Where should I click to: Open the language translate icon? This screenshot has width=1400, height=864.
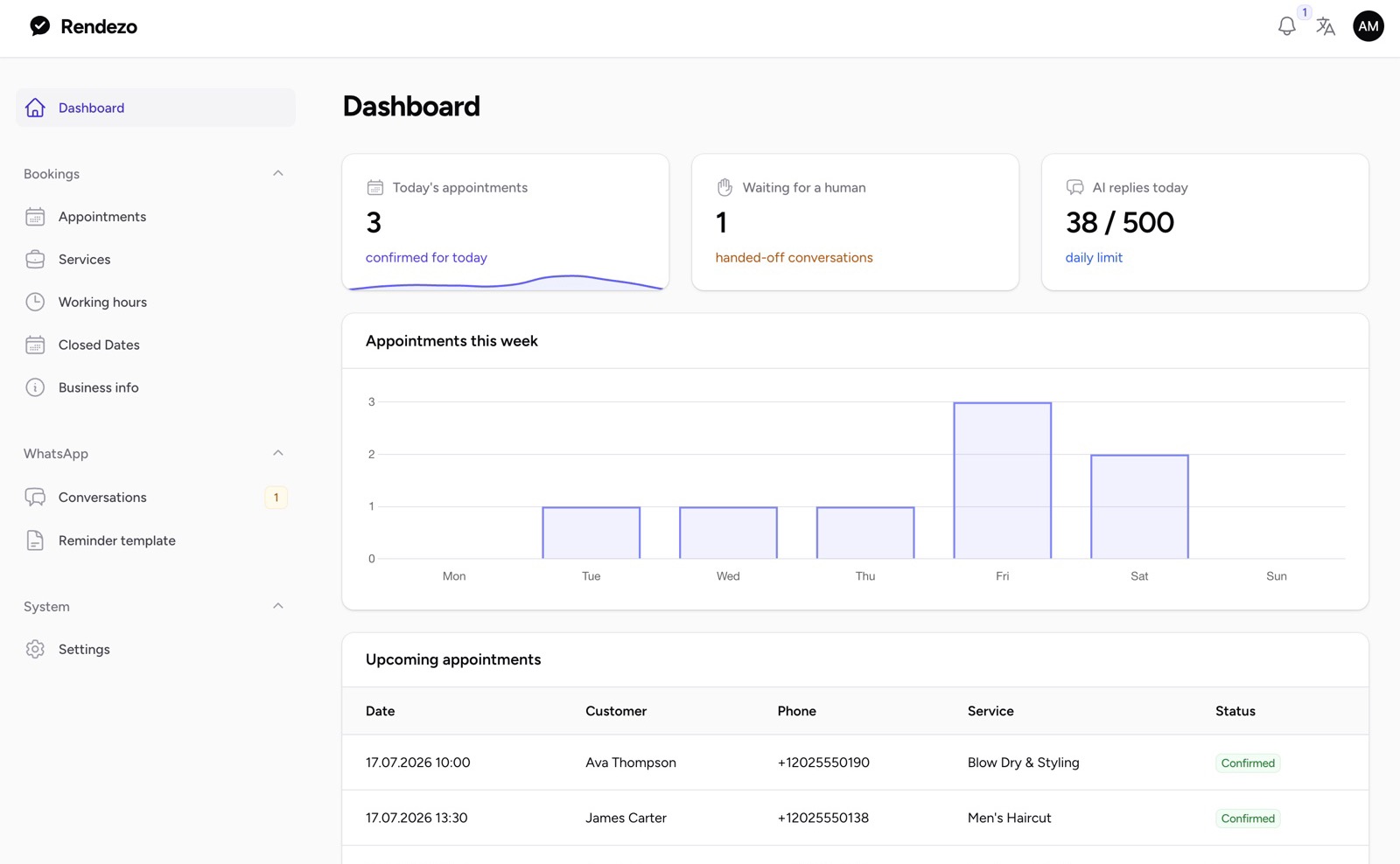(x=1326, y=26)
